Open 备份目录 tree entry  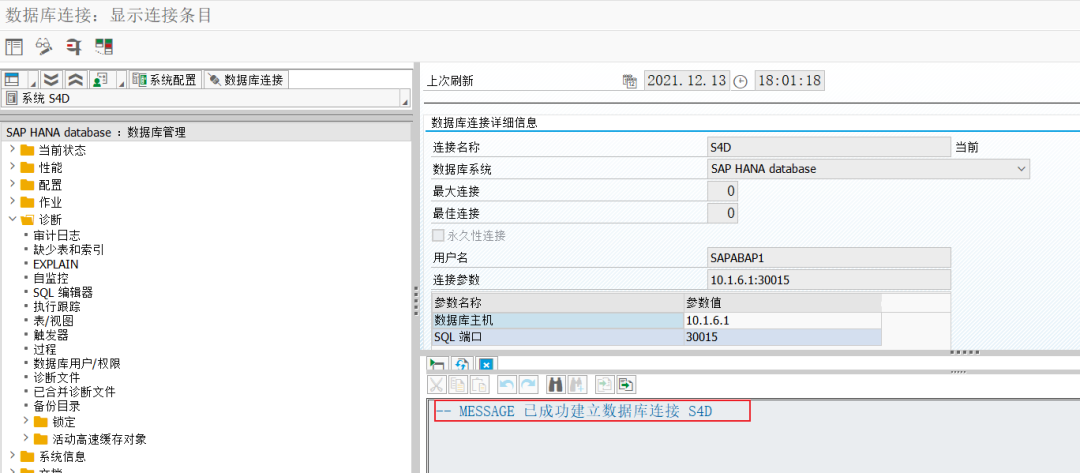56,406
